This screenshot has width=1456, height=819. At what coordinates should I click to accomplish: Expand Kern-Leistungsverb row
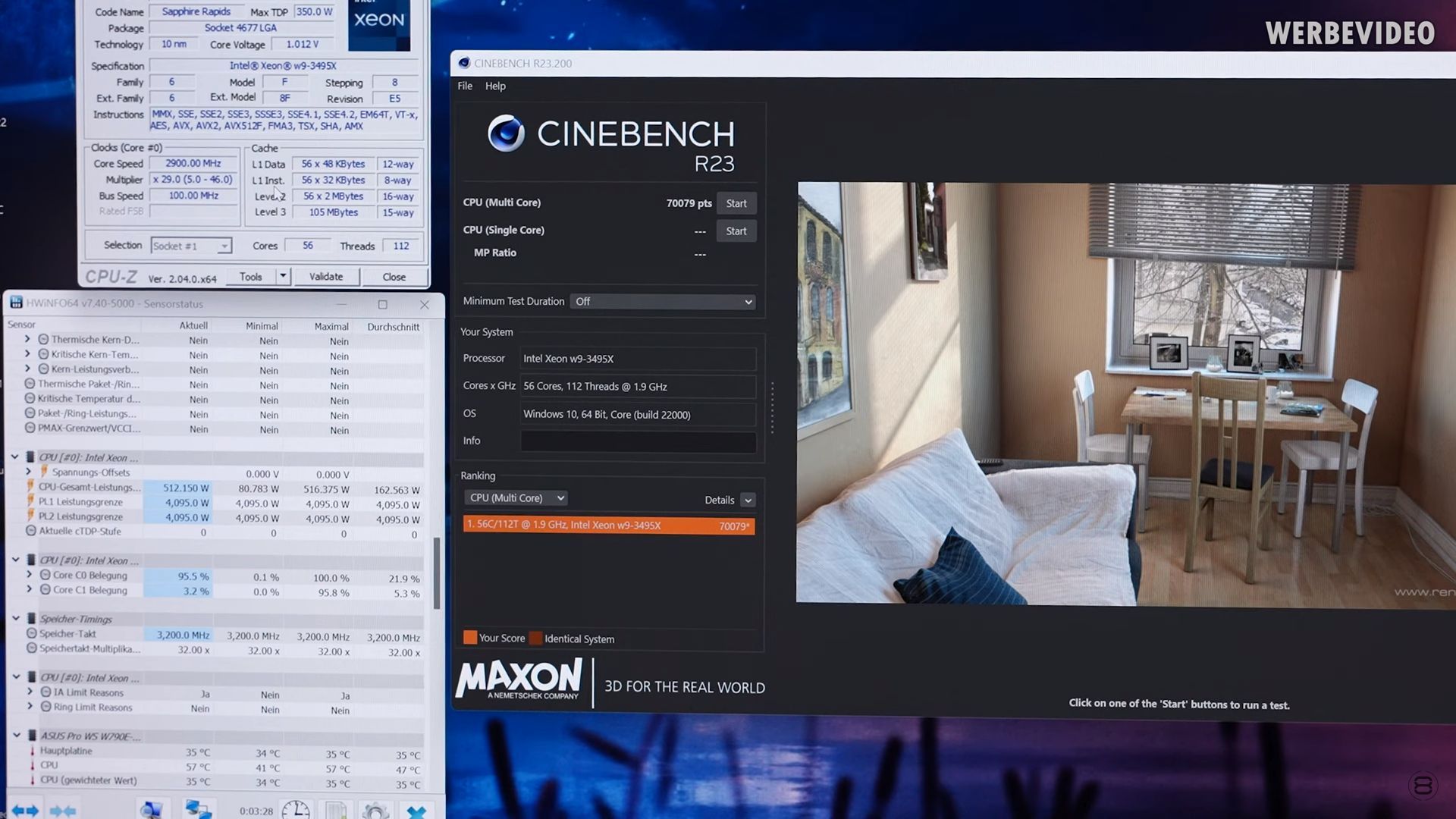27,369
